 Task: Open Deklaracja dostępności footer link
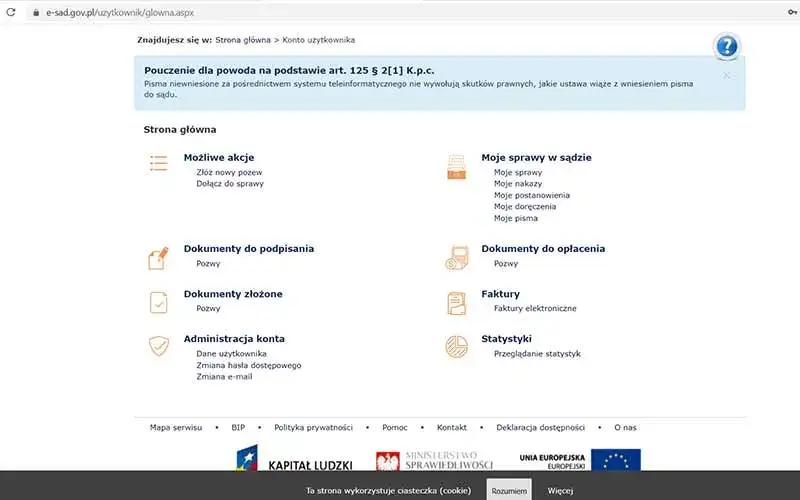click(x=540, y=428)
